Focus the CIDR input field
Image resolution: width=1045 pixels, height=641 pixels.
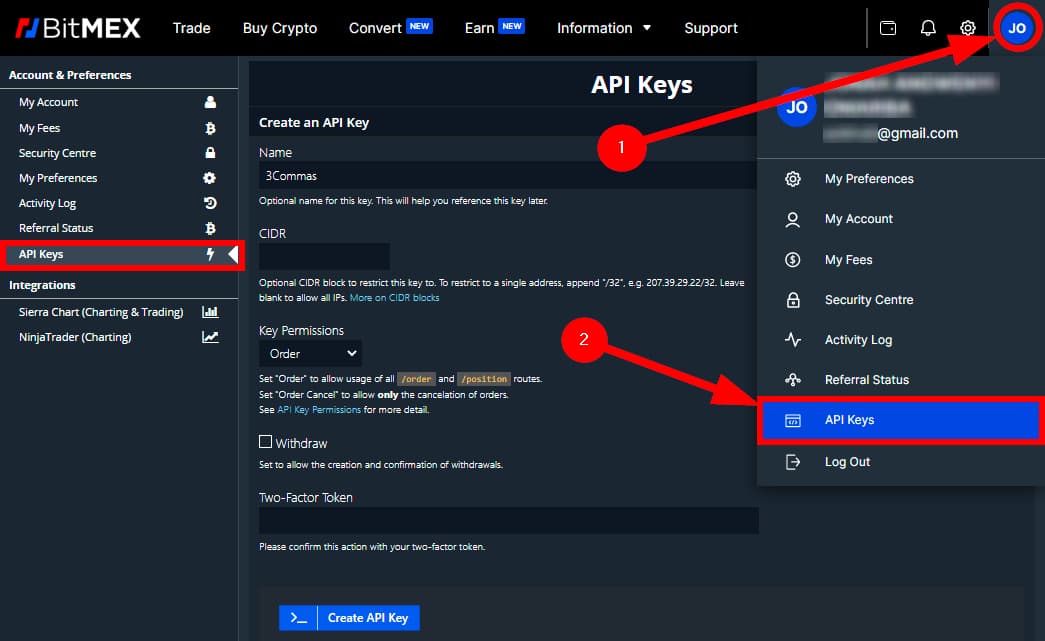325,257
